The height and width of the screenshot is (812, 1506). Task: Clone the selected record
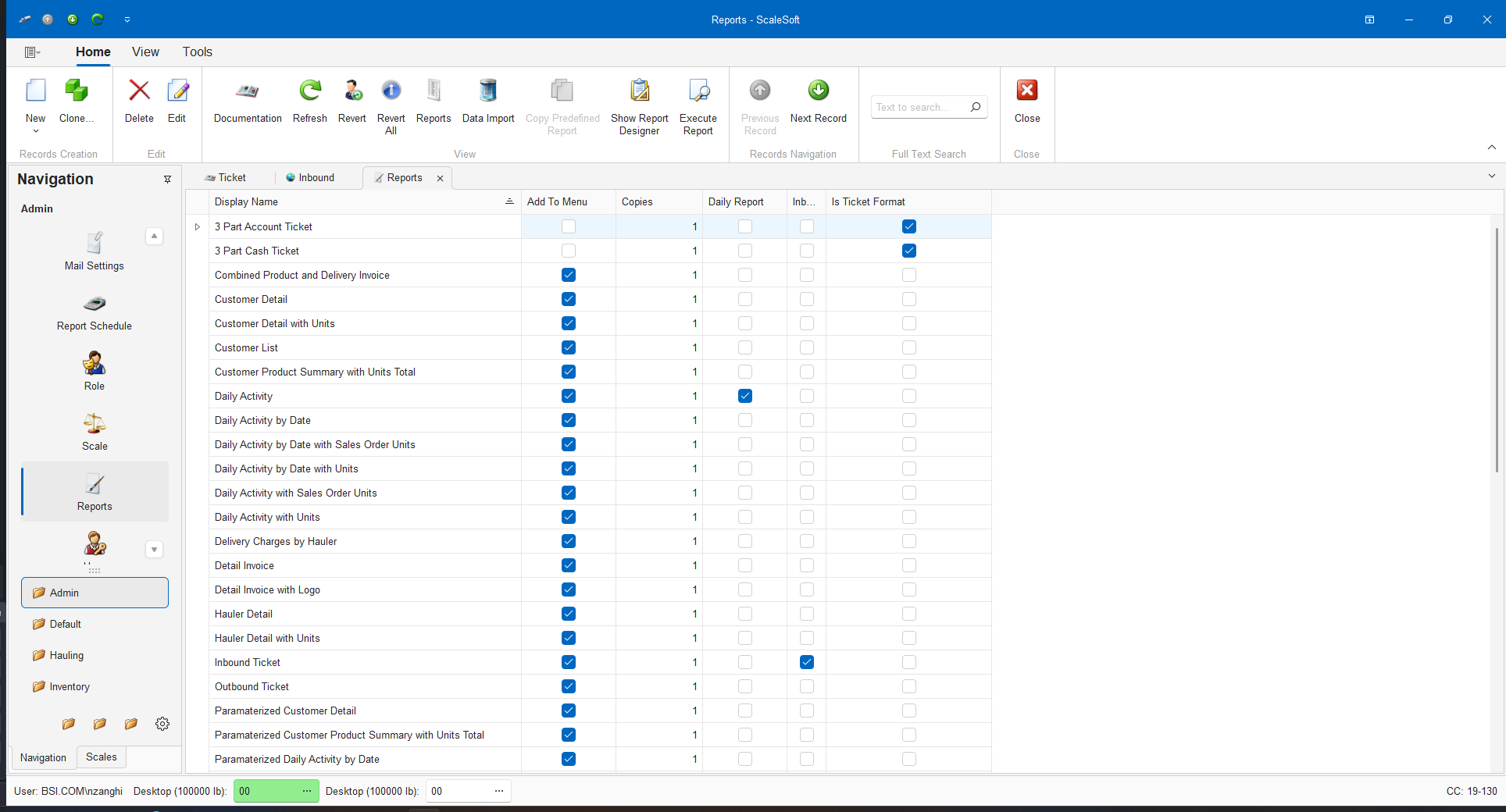pos(77,101)
